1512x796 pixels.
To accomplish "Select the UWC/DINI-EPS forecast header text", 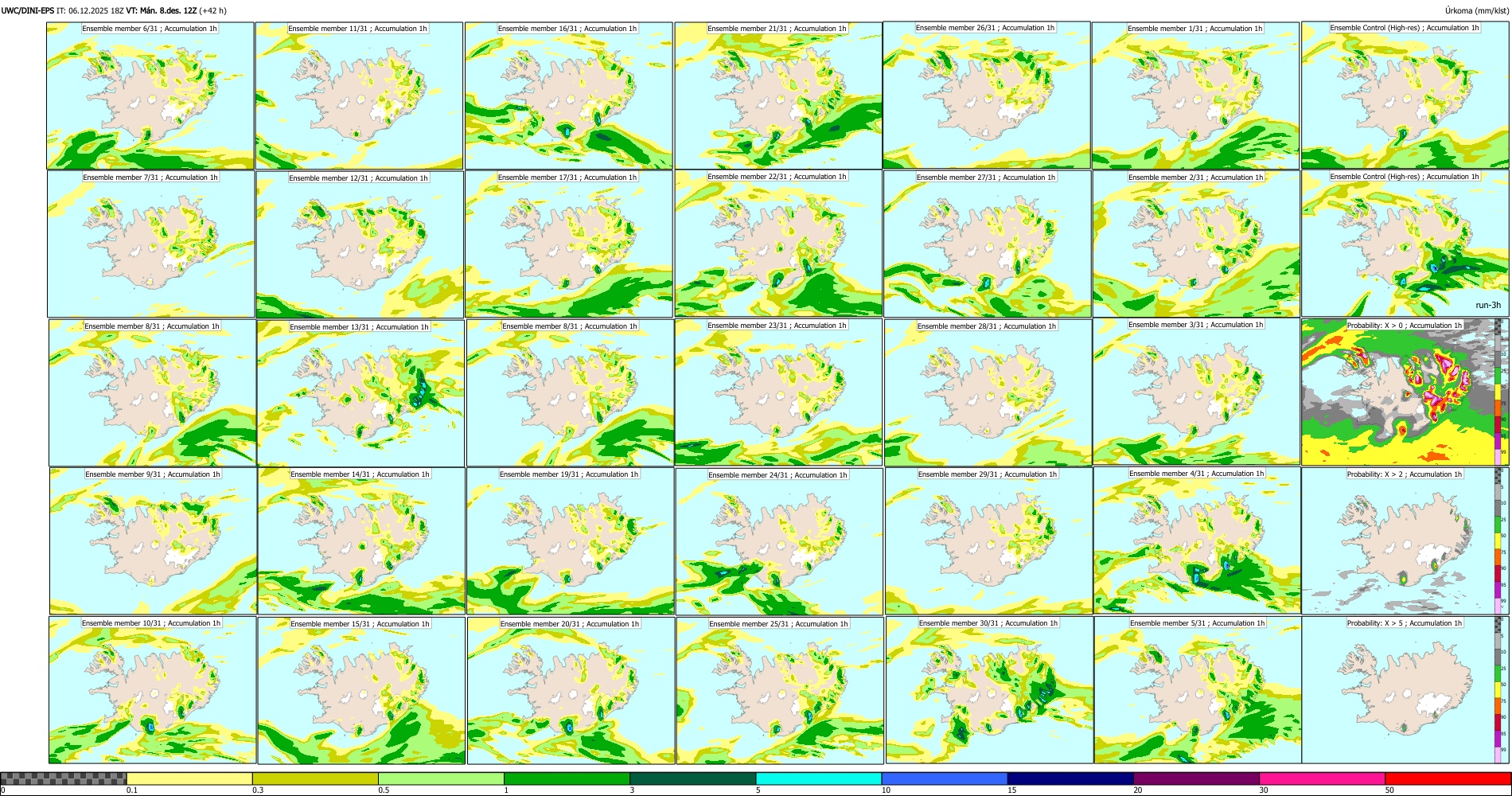I will (115, 10).
